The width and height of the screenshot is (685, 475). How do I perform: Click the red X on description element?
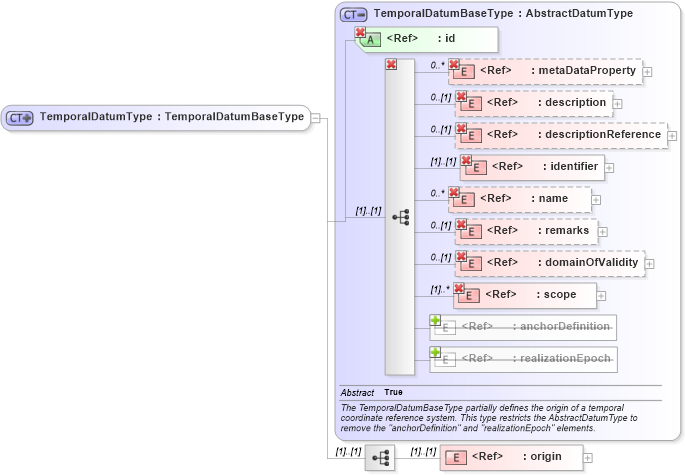pyautogui.click(x=461, y=96)
